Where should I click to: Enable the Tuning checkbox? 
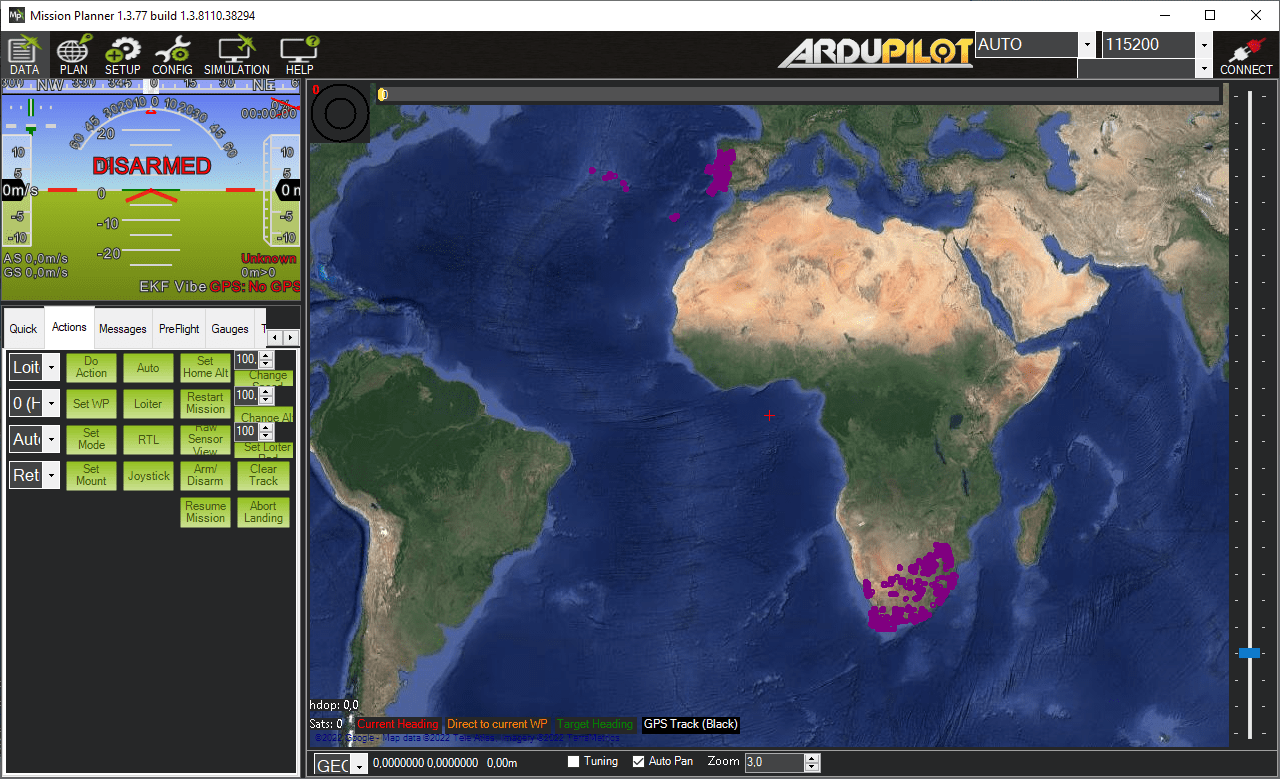click(x=574, y=762)
